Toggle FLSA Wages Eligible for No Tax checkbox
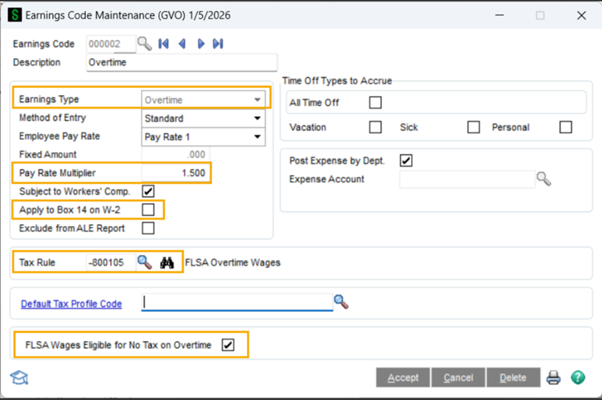 (x=228, y=346)
